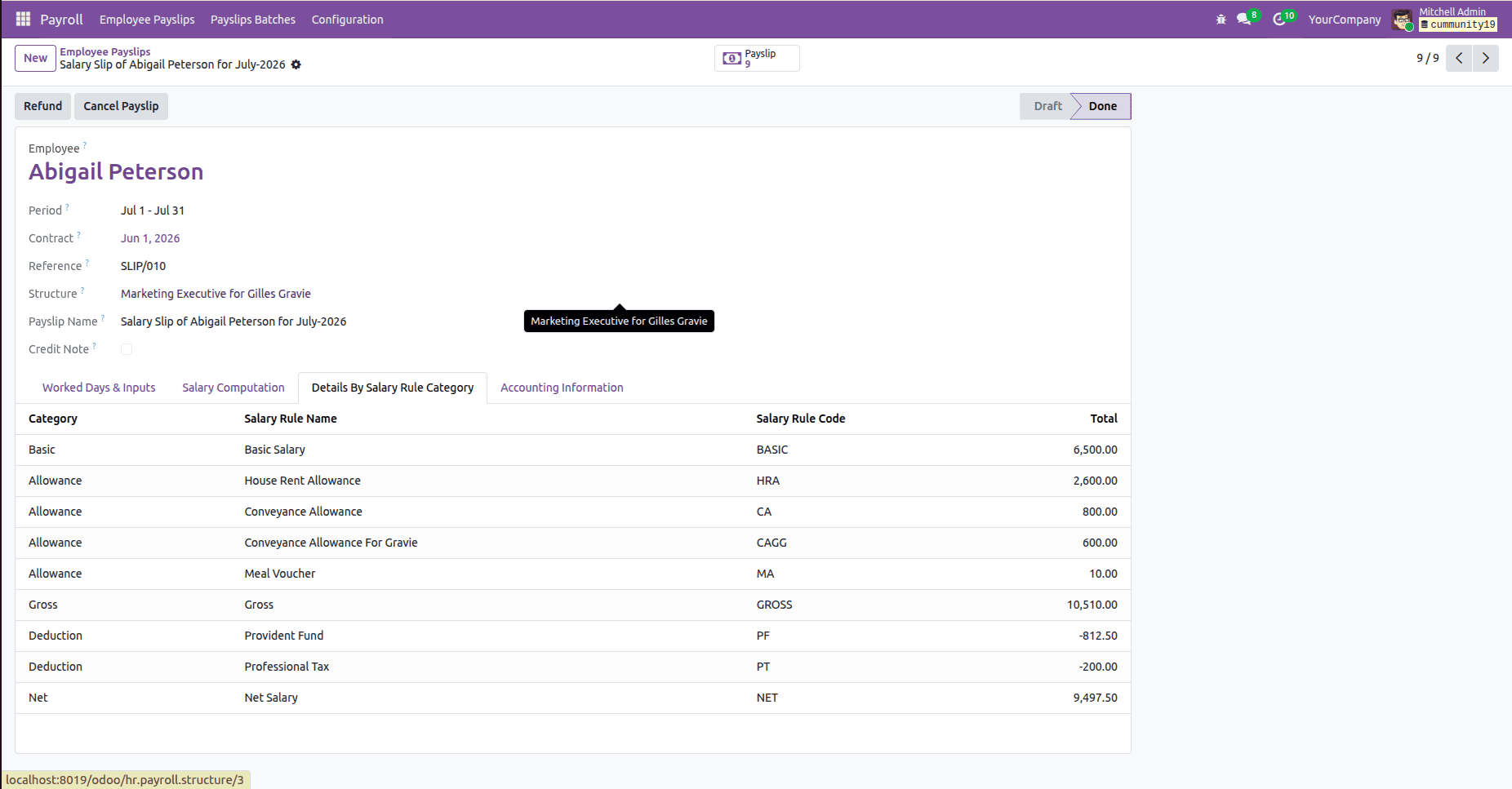Toggle the Credit Note checkbox
The width and height of the screenshot is (1512, 789).
coord(127,349)
